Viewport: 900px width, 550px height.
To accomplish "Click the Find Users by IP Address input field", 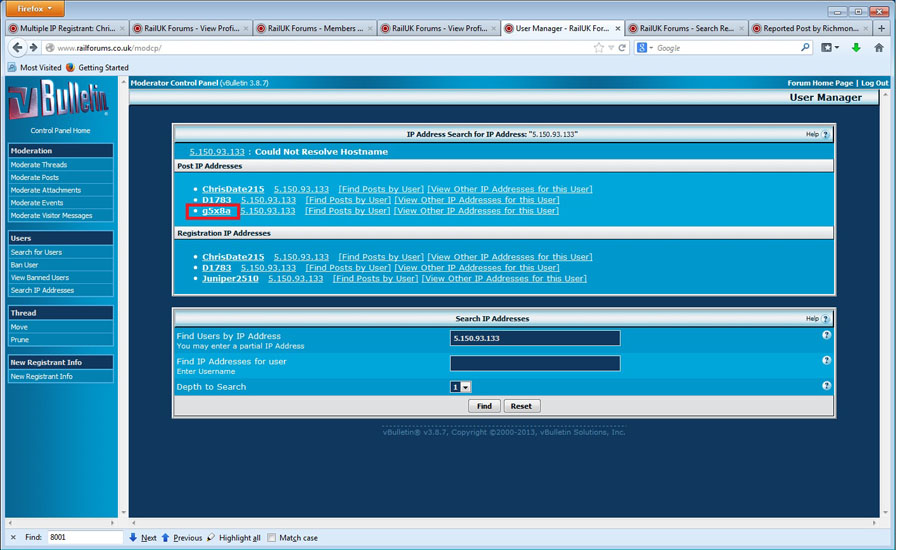I will (535, 338).
